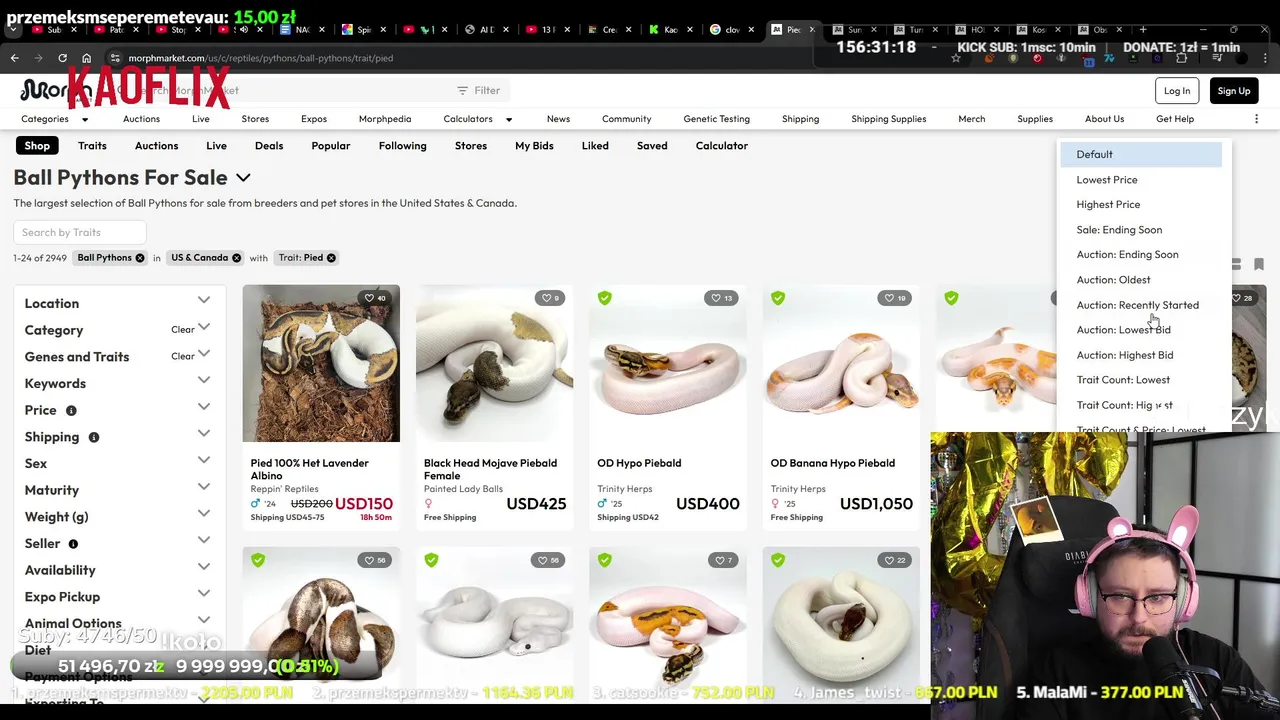Click the heart icon showing 56 on the white python card
Image resolution: width=1280 pixels, height=720 pixels.
click(x=542, y=560)
